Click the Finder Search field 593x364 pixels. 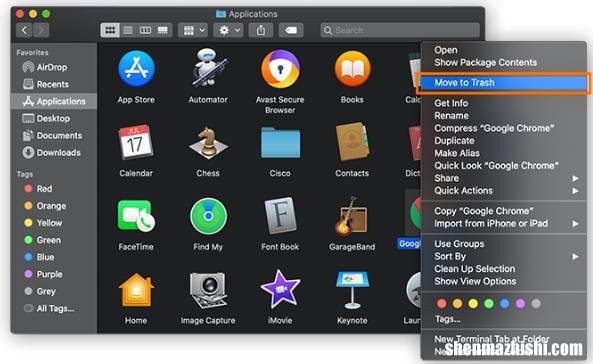400,30
